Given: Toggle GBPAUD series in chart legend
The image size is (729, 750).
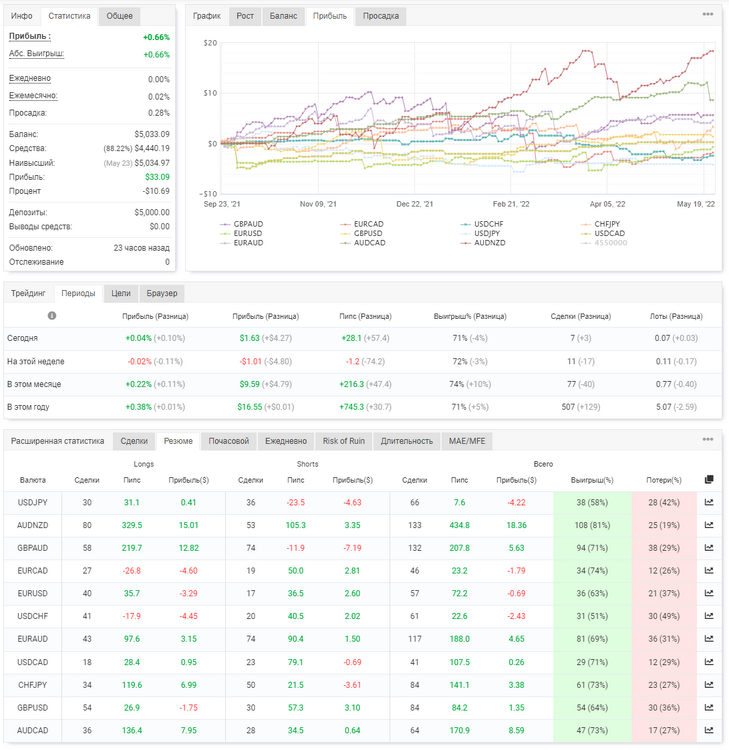Looking at the screenshot, I should coord(242,224).
